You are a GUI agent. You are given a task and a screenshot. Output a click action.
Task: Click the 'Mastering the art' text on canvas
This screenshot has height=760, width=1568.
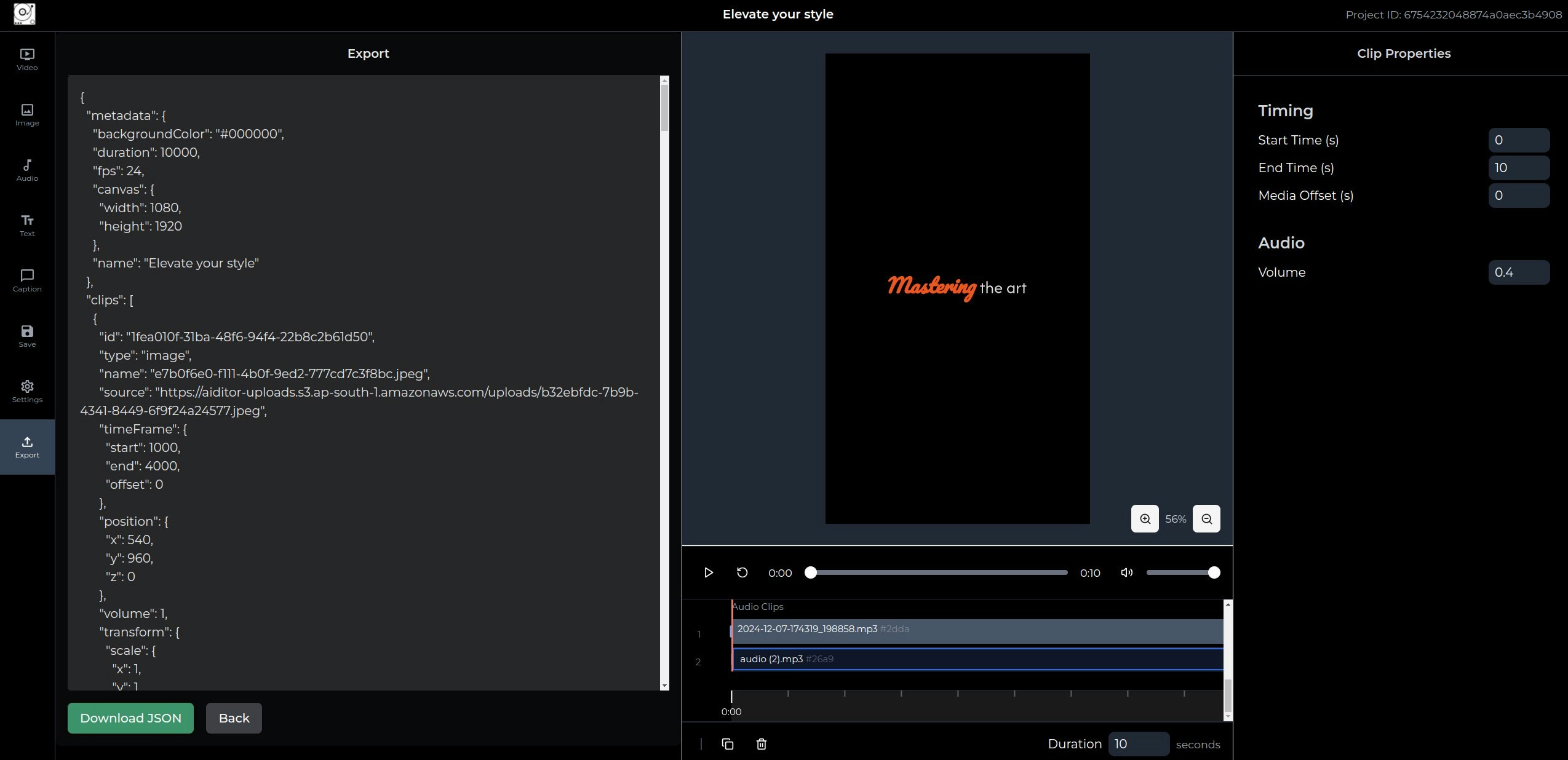click(957, 287)
